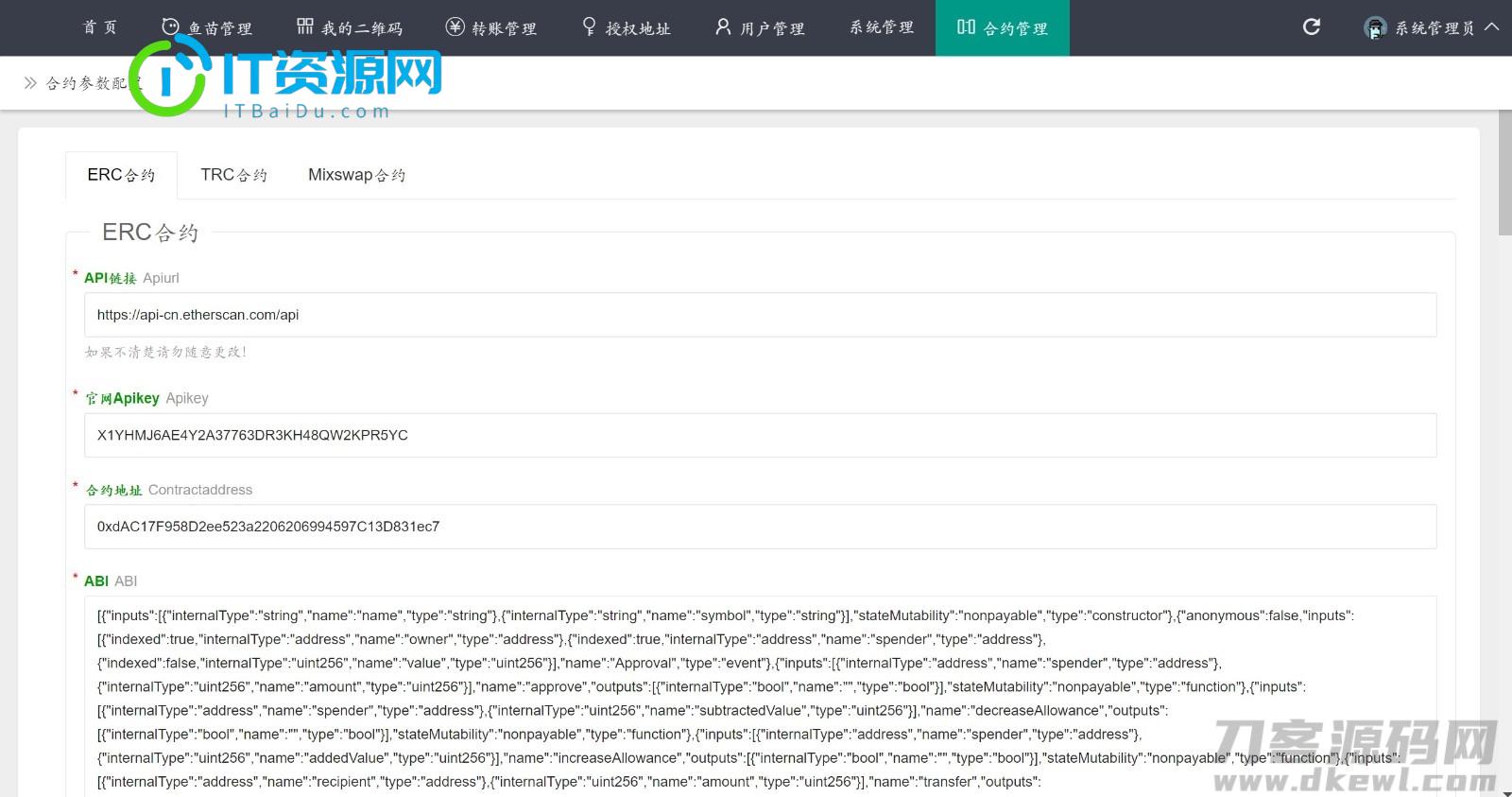This screenshot has height=797, width=1512.
Task: Open the 首页 home menu item
Action: (99, 27)
